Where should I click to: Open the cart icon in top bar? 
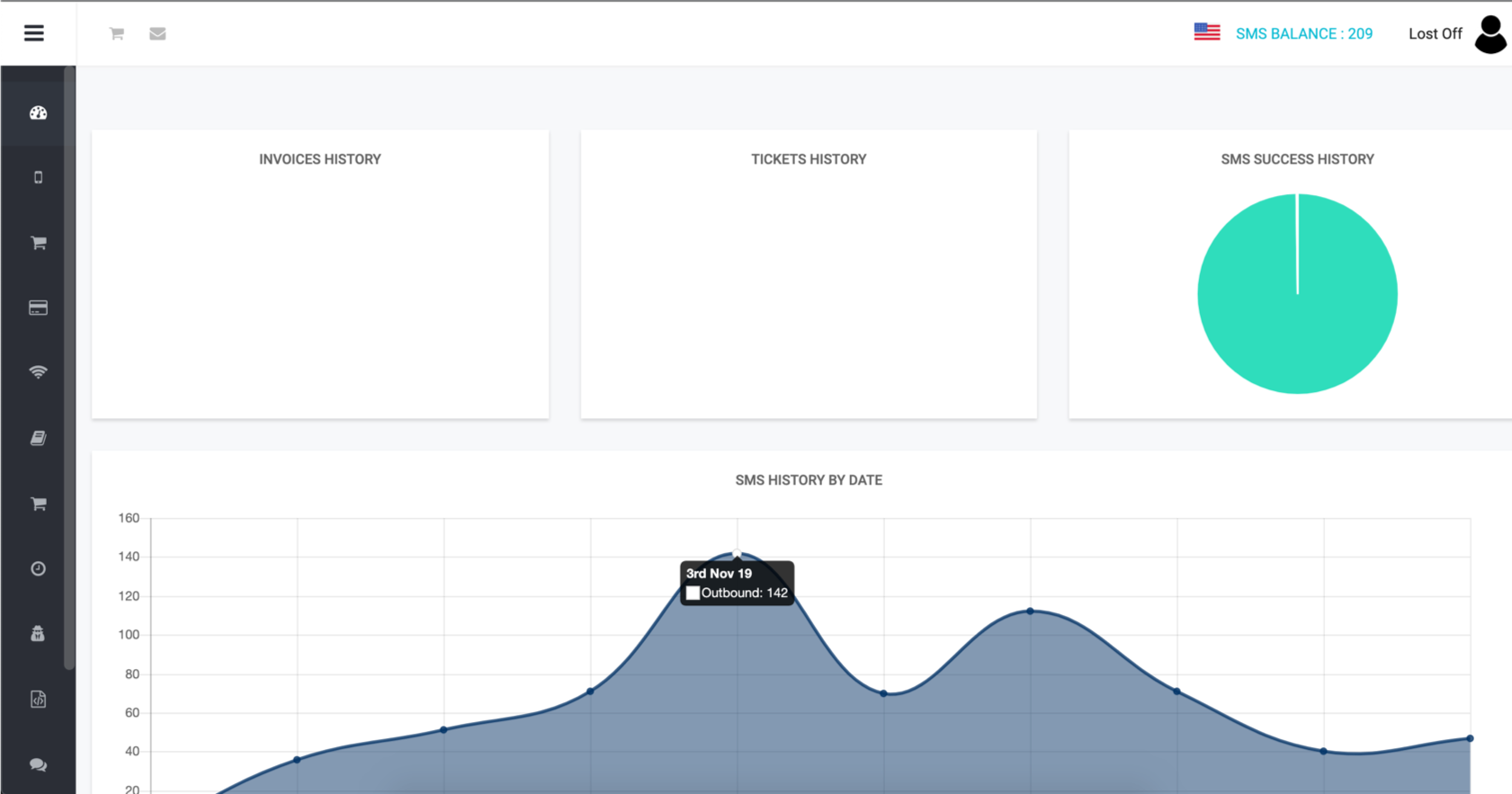coord(117,33)
